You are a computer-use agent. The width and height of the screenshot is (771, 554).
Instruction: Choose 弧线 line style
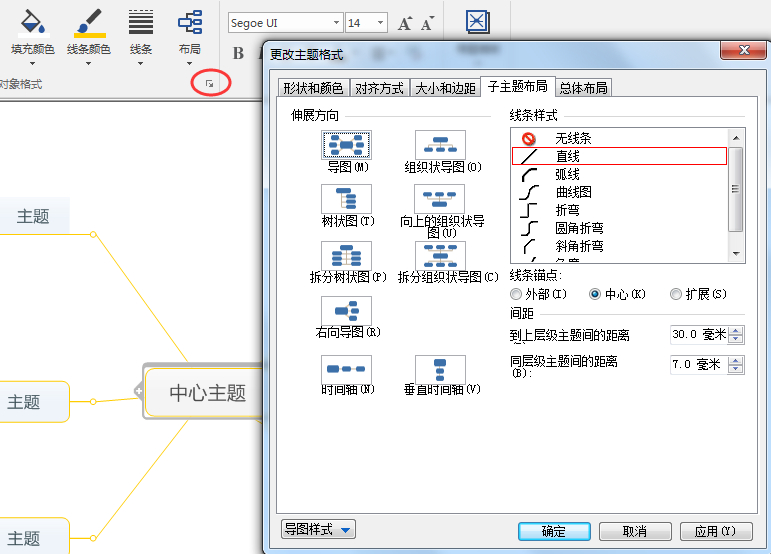click(619, 174)
